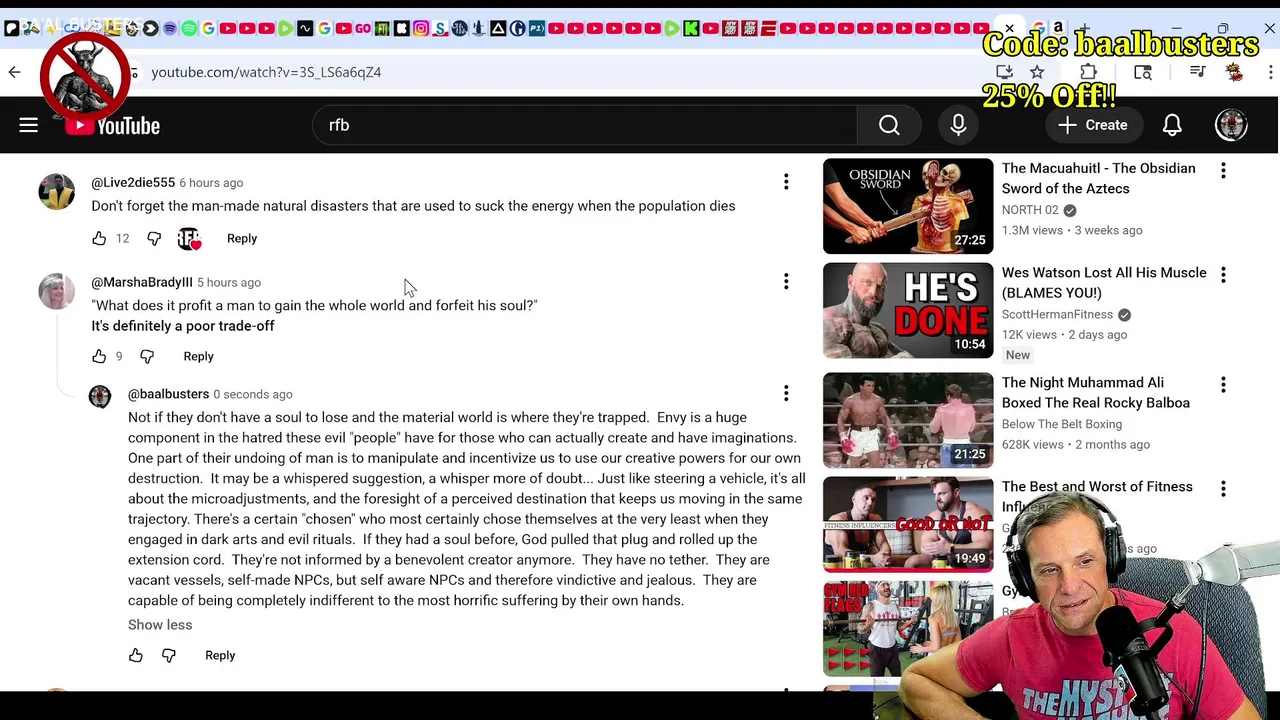The width and height of the screenshot is (1280, 720).
Task: Open more actions for baalbusters reply
Action: pos(786,393)
